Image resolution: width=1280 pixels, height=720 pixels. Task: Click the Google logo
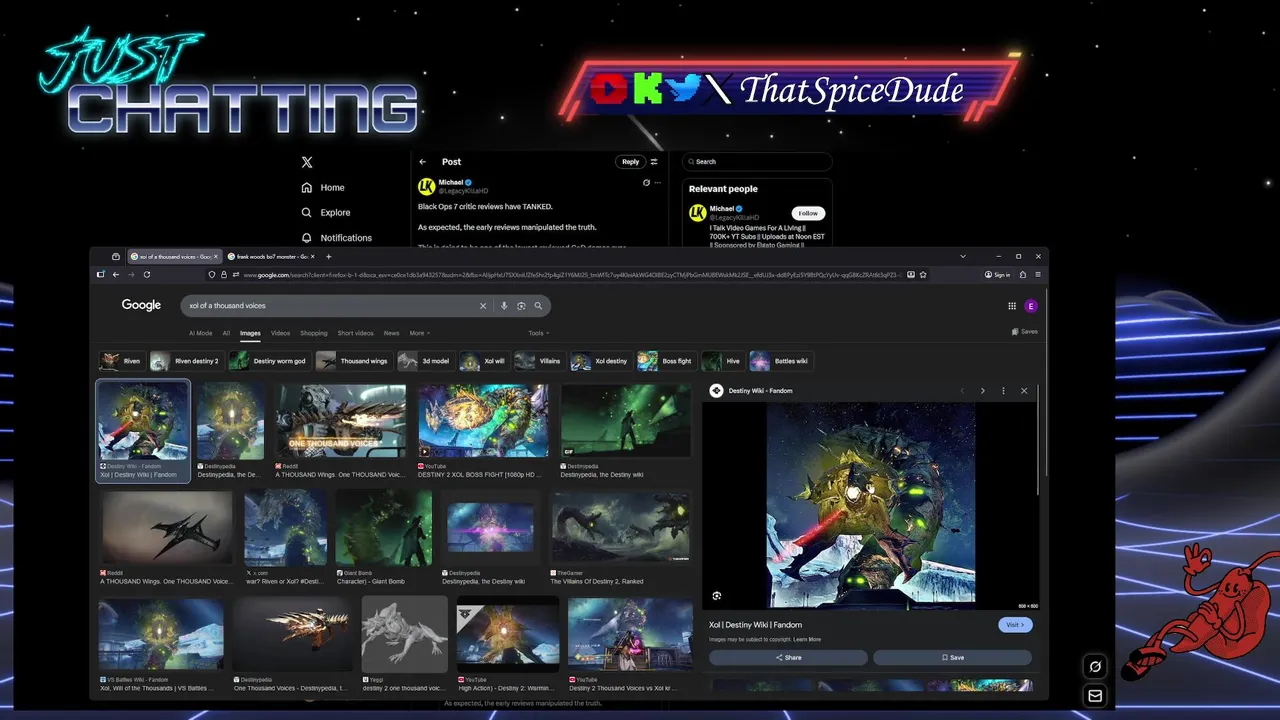[x=141, y=305]
